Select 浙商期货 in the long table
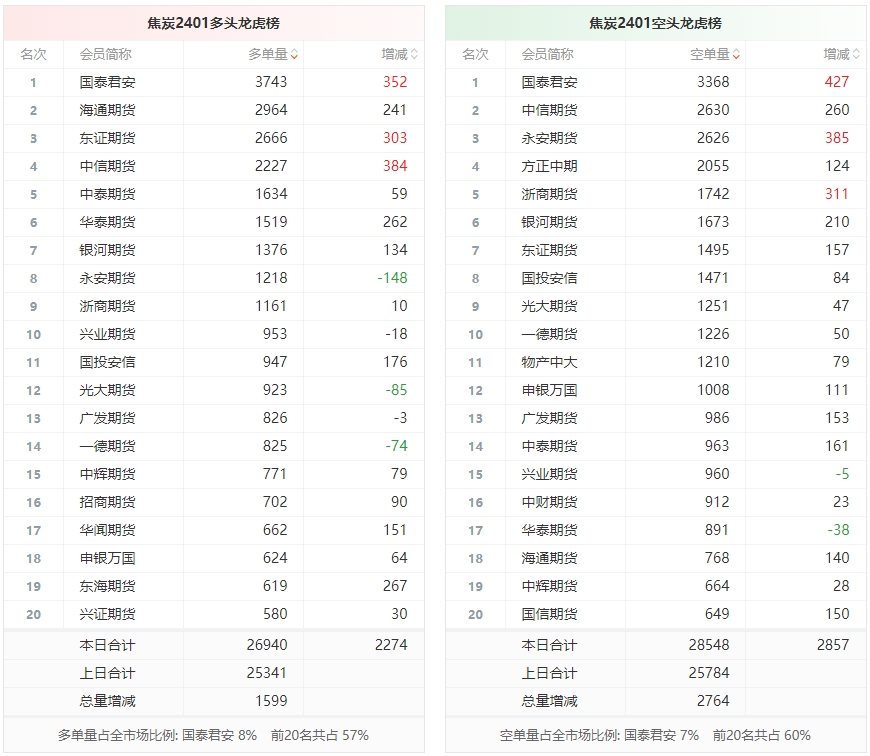 (107, 306)
